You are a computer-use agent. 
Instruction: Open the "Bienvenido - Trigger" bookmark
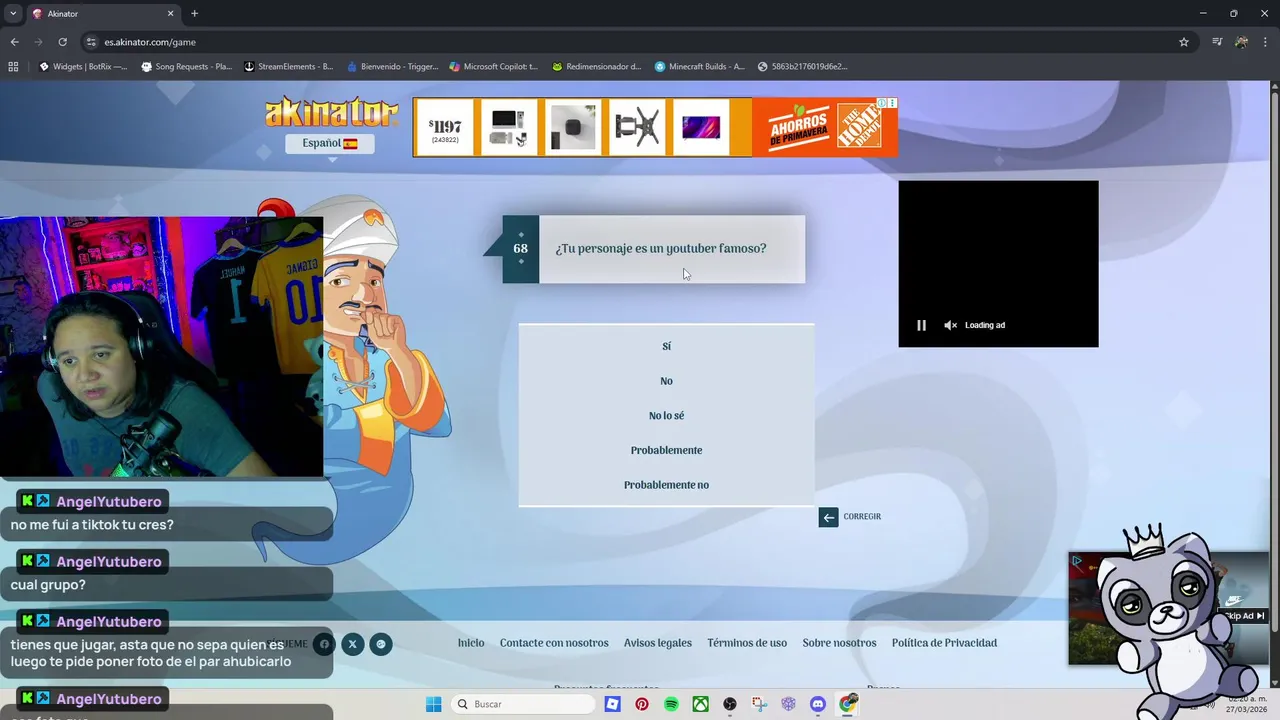[393, 67]
